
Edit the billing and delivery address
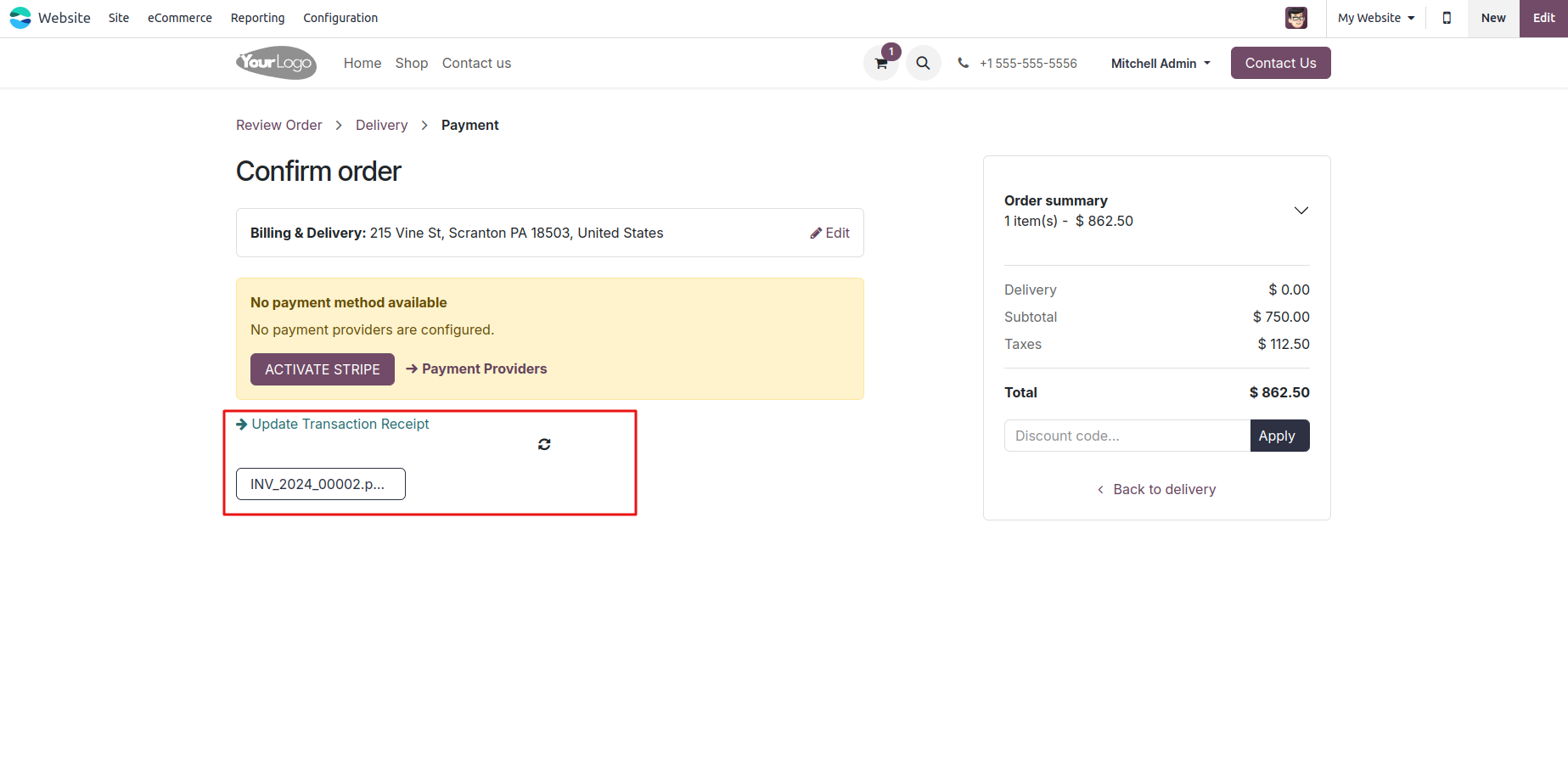[x=829, y=233]
